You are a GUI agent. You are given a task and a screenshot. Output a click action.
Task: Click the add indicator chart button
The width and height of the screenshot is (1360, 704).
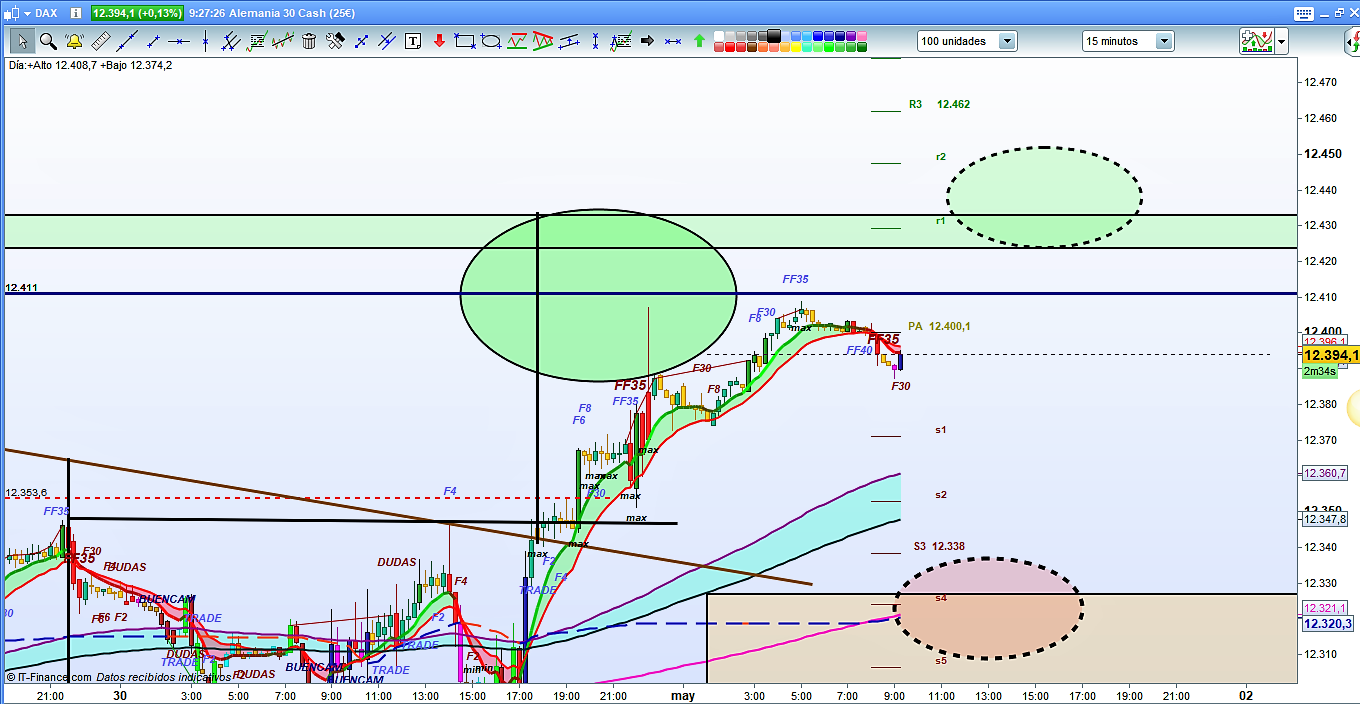click(x=1256, y=41)
